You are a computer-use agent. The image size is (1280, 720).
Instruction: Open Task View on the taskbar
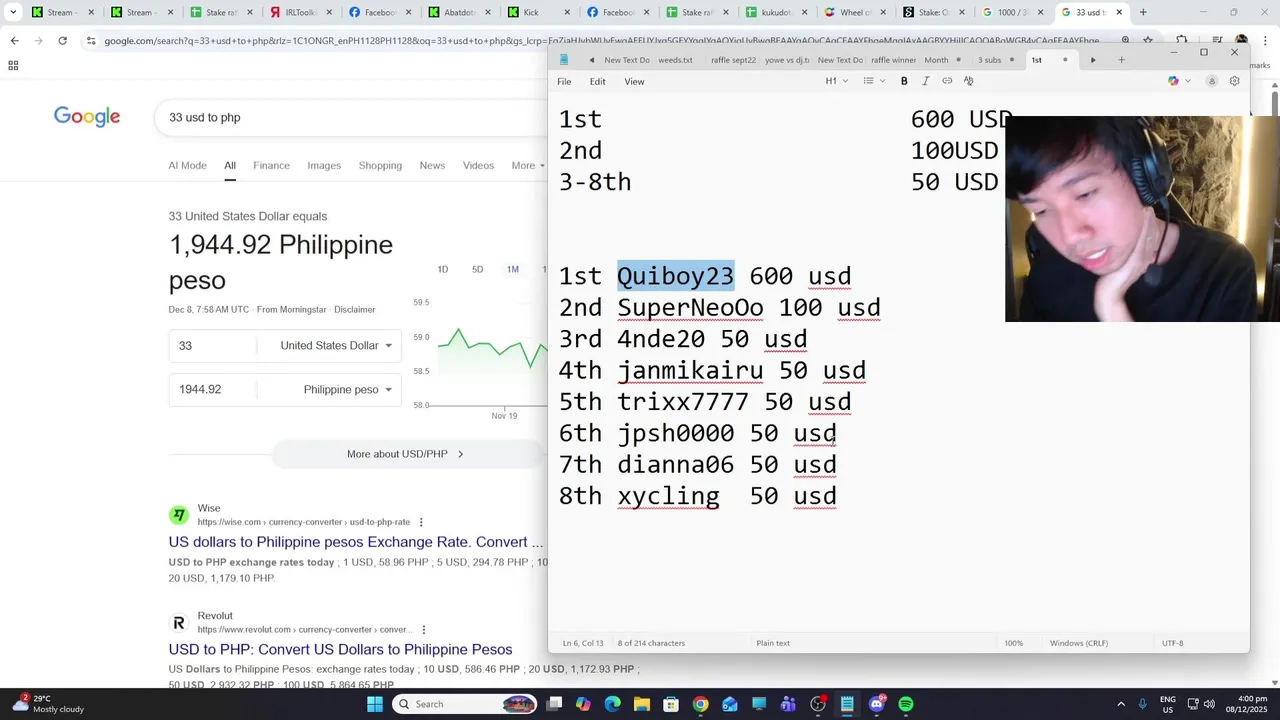[555, 704]
